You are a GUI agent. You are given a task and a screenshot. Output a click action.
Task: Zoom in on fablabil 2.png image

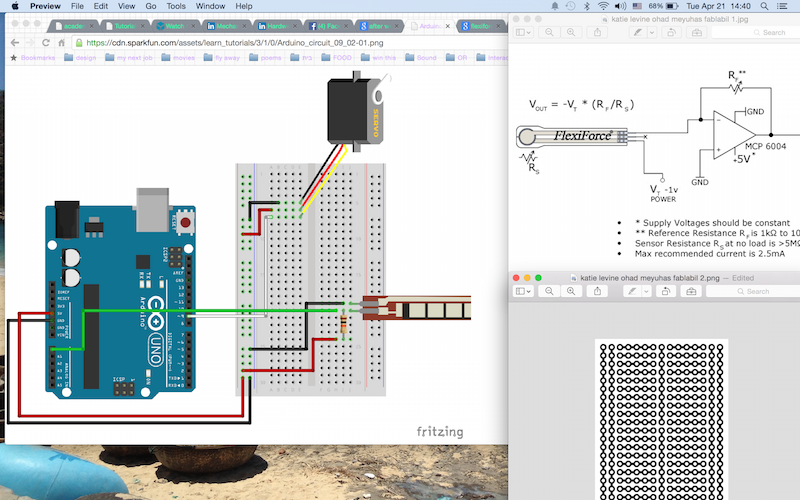coord(571,291)
